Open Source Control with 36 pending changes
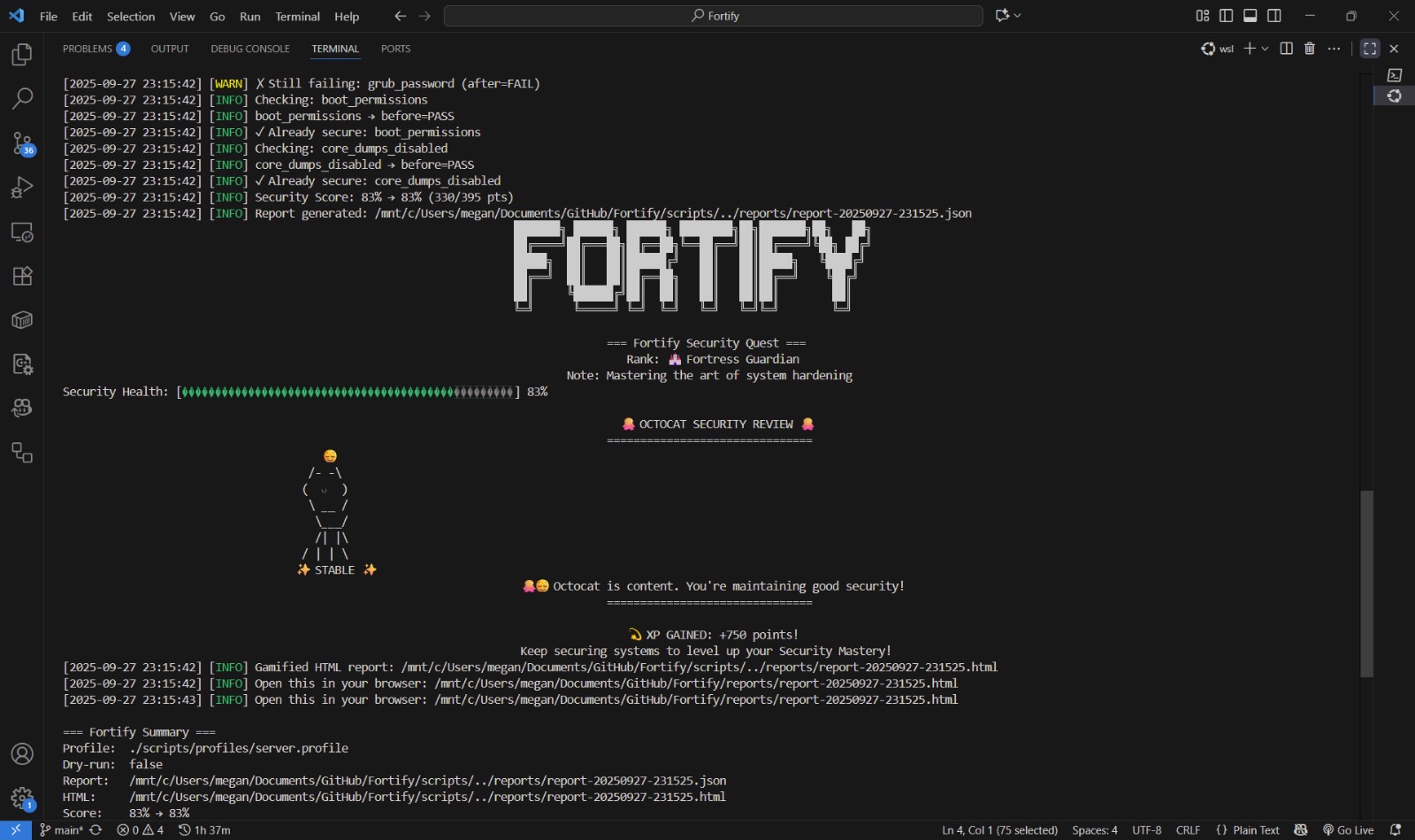This screenshot has width=1415, height=840. point(22,143)
